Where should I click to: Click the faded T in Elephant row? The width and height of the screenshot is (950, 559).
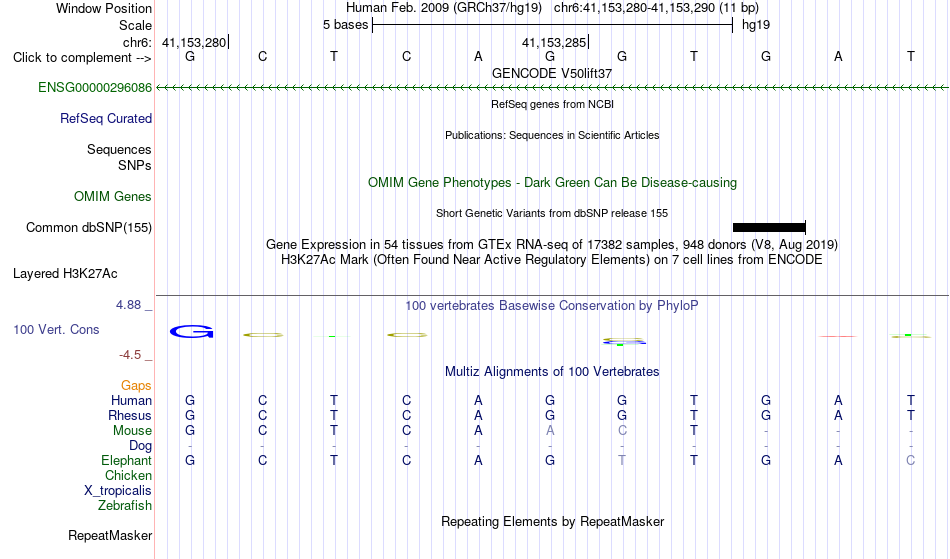pos(622,460)
